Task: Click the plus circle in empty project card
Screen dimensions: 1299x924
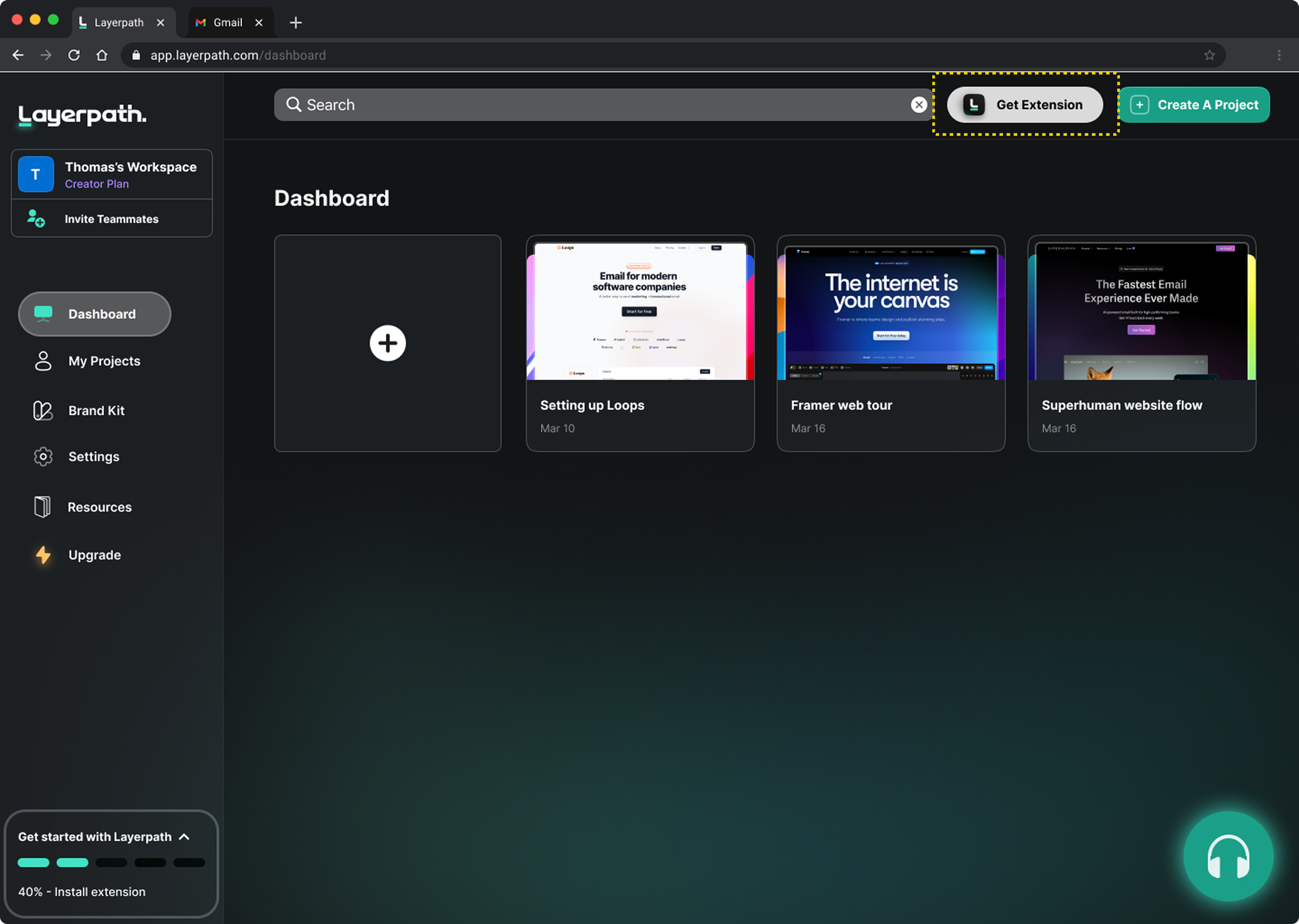Action: tap(387, 343)
